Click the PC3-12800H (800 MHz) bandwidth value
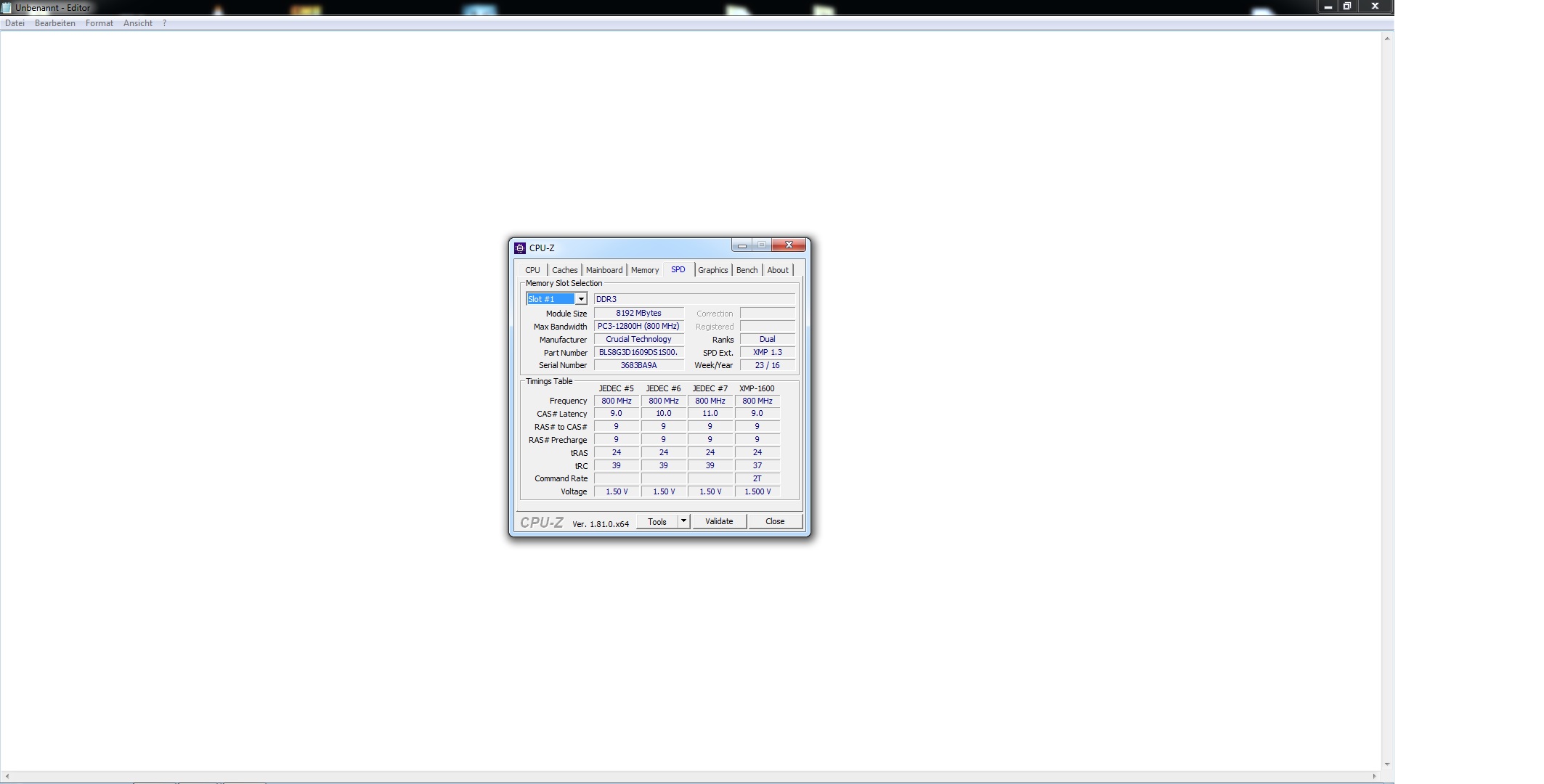 (638, 327)
